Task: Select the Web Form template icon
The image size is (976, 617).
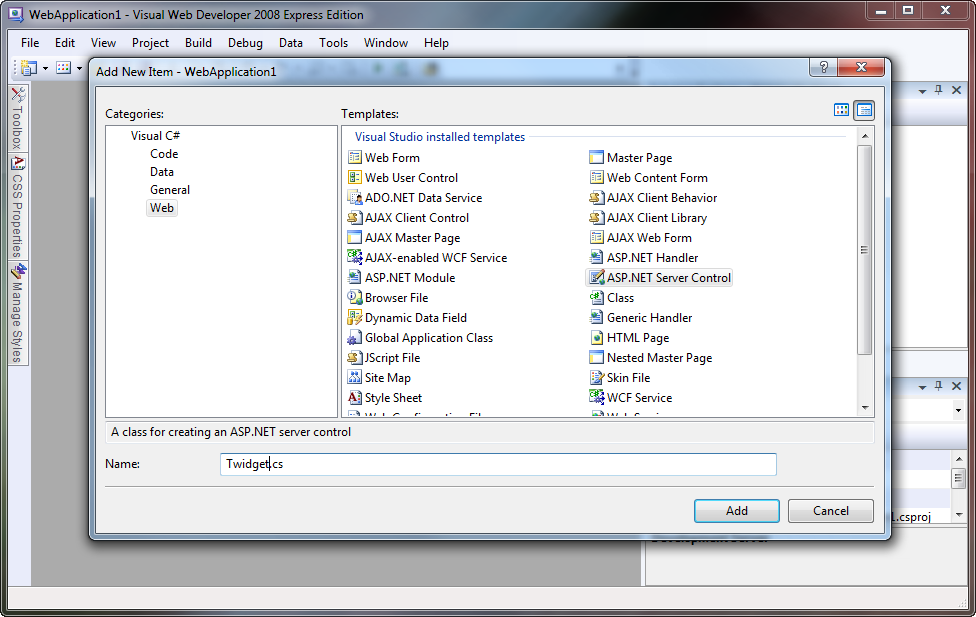Action: [x=355, y=158]
